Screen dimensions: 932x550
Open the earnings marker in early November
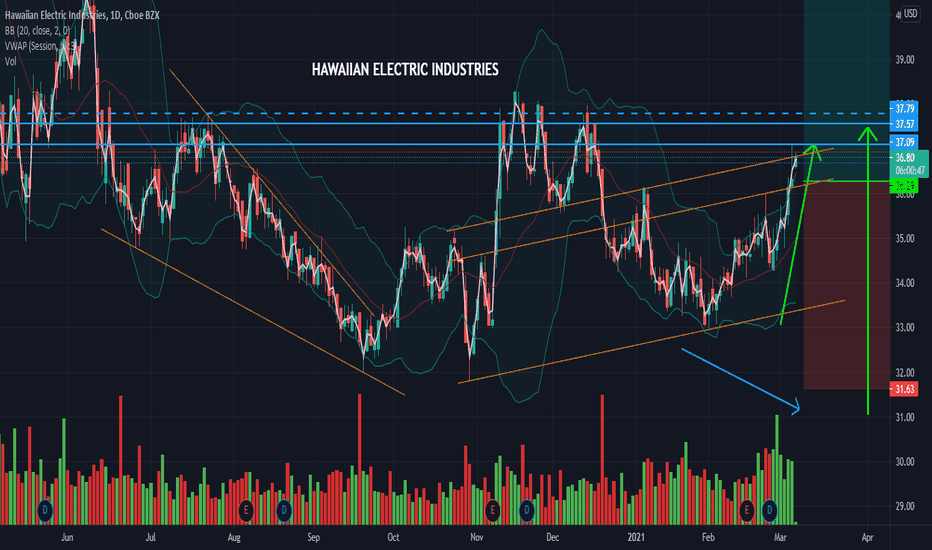(x=492, y=510)
